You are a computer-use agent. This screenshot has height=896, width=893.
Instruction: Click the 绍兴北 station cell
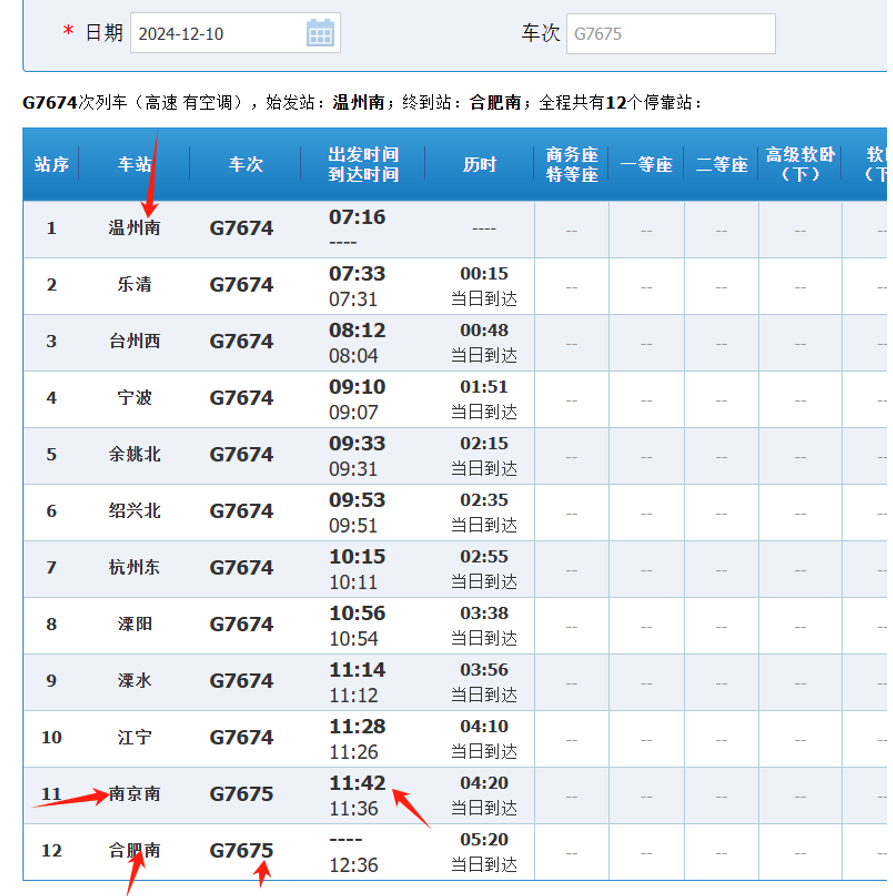135,511
